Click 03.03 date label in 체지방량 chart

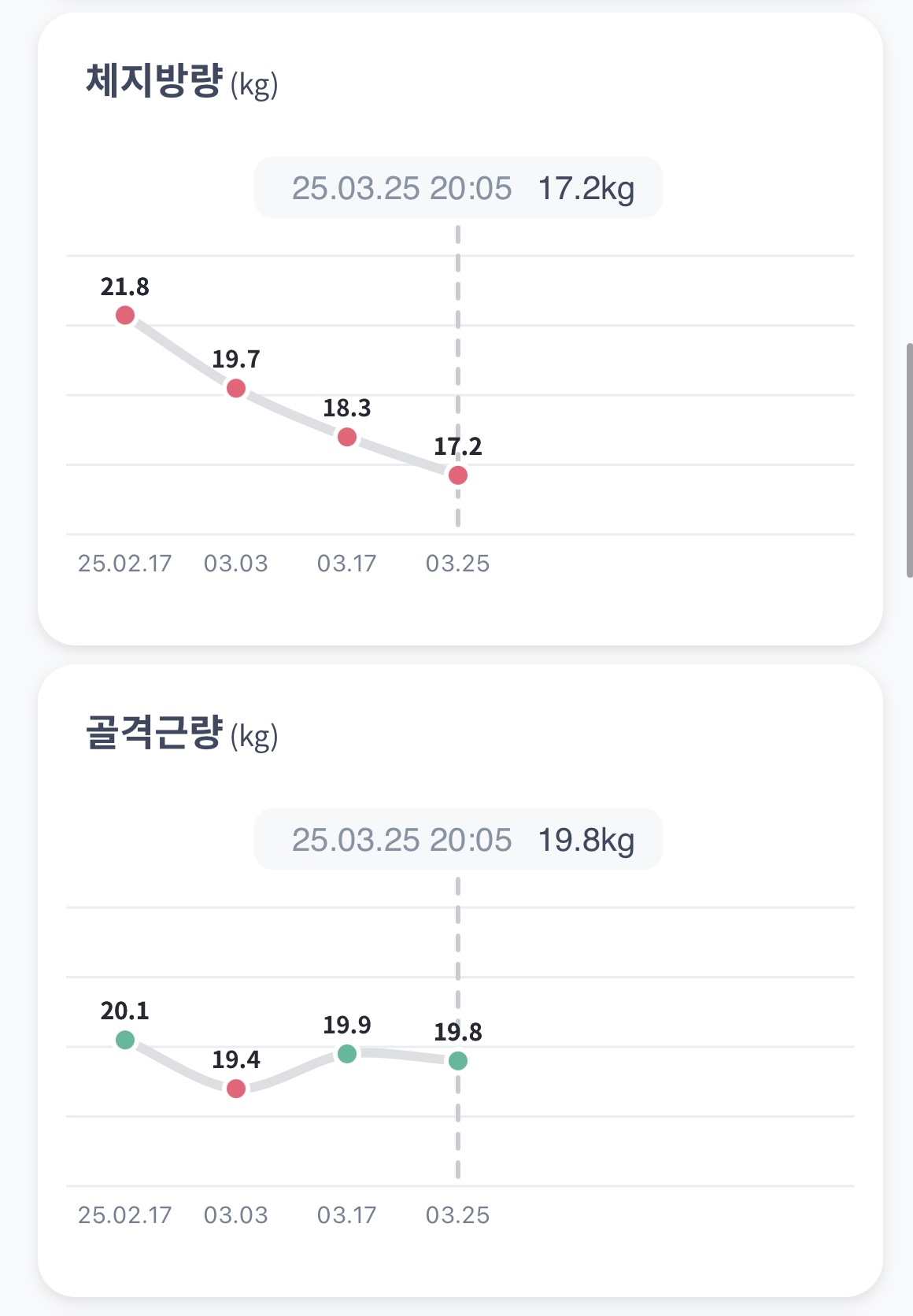[x=236, y=564]
